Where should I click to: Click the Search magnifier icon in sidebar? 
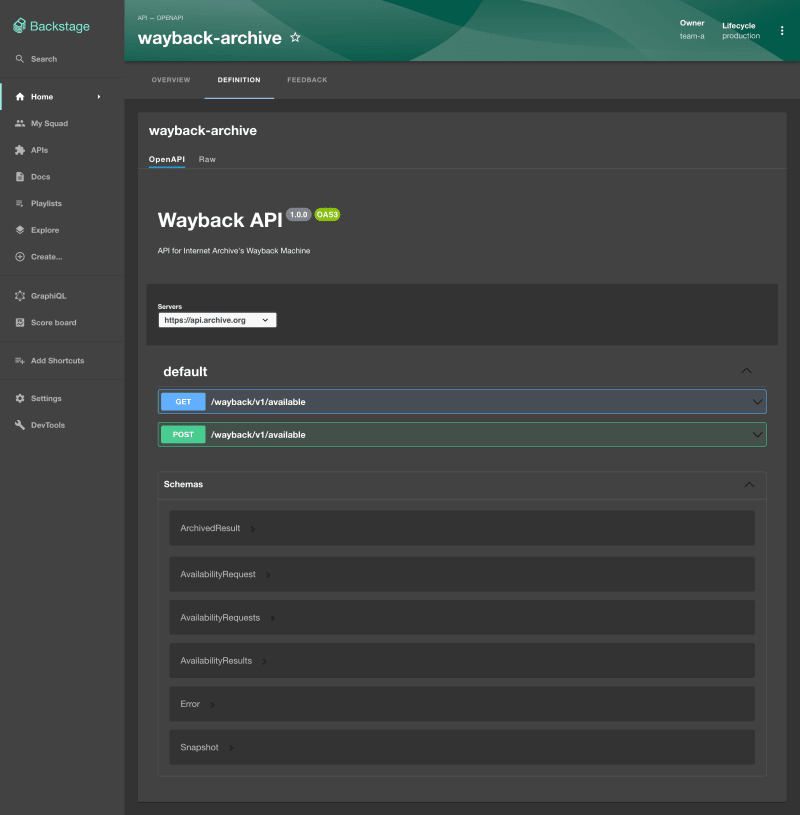(20, 59)
